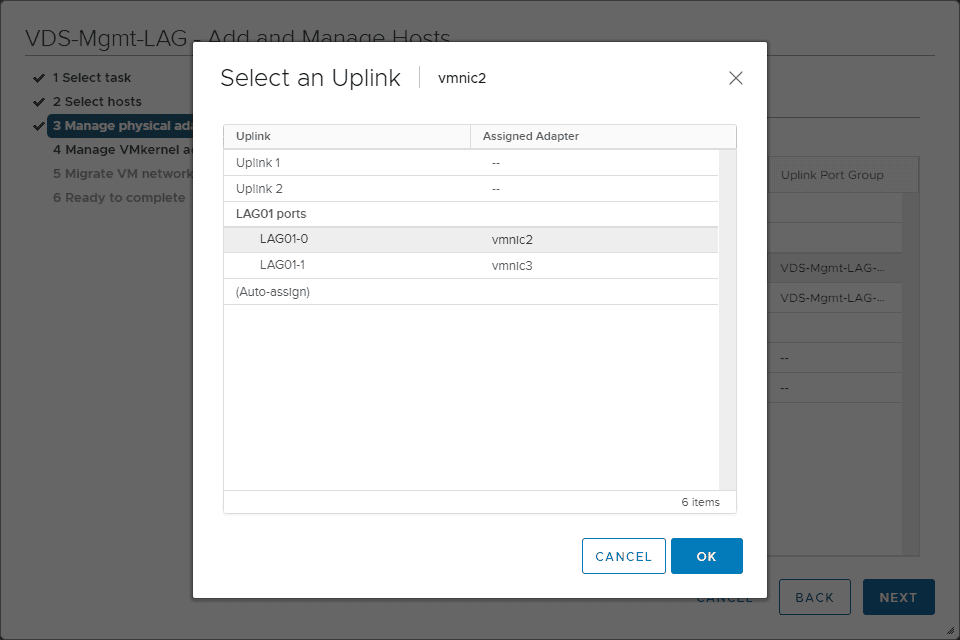Click the window resize grip icon
Viewport: 960px width, 640px height.
(951, 631)
